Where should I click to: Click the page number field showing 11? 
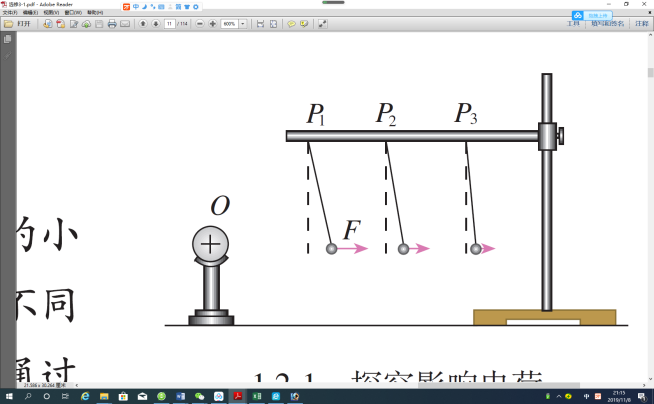169,24
